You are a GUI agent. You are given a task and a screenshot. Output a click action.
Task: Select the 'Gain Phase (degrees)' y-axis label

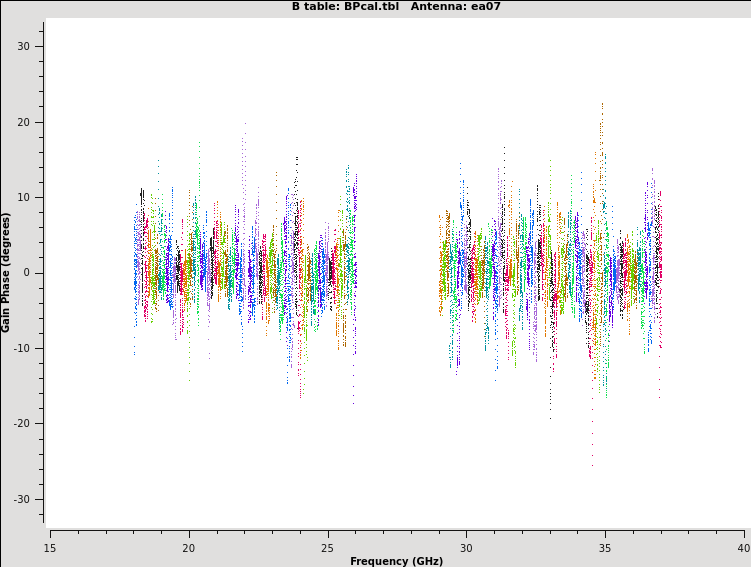(x=6, y=272)
